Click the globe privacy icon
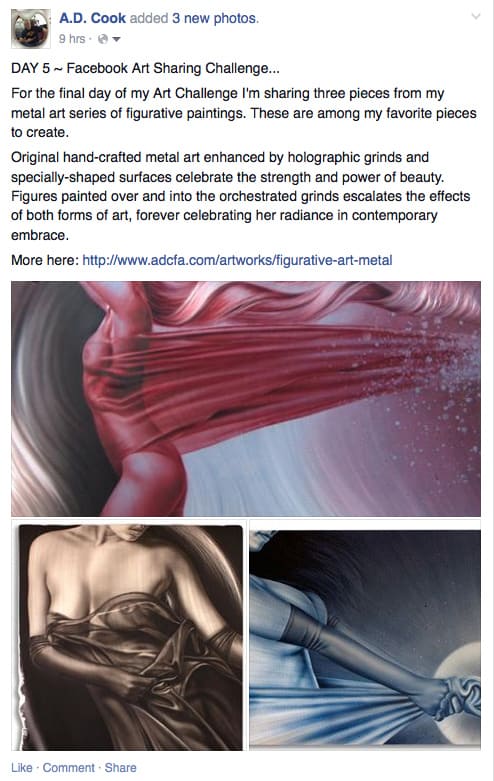 click(x=103, y=39)
